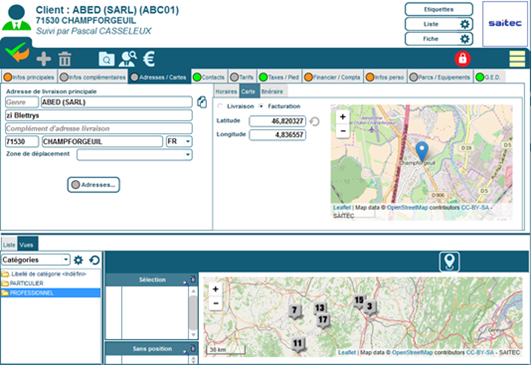Open the yellow hamburger menu
The height and width of the screenshot is (365, 531).
point(517,59)
